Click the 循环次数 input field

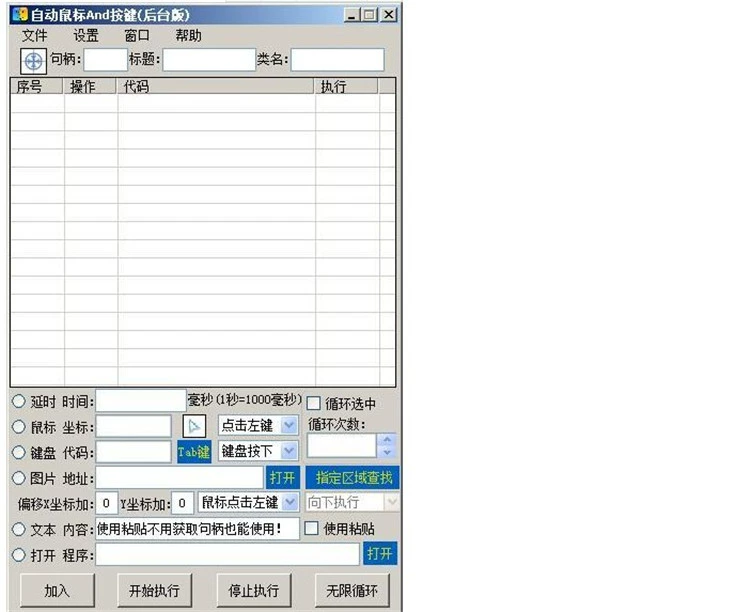[x=342, y=446]
